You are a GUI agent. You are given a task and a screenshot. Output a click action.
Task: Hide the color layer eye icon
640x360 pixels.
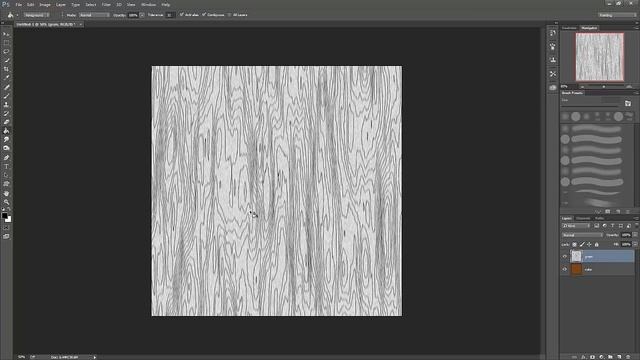[565, 269]
